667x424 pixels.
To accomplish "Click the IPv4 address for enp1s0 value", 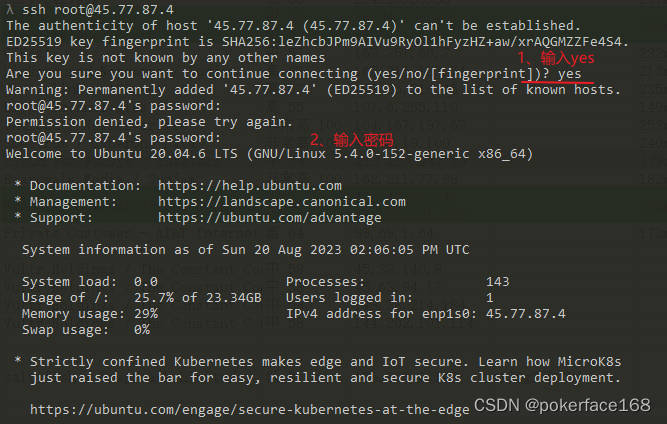I will point(525,313).
